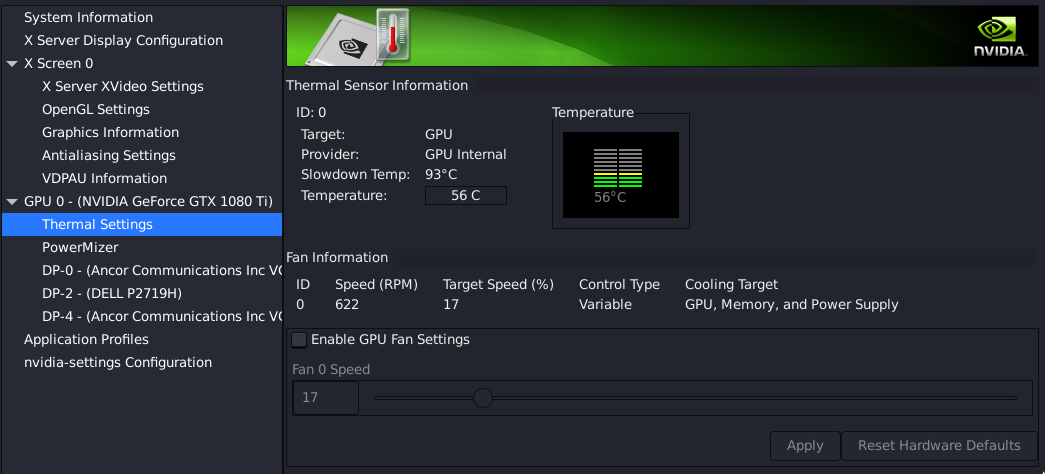Click the Fan 0 Speed slider handle
Image resolution: width=1045 pixels, height=474 pixels.
pos(483,398)
